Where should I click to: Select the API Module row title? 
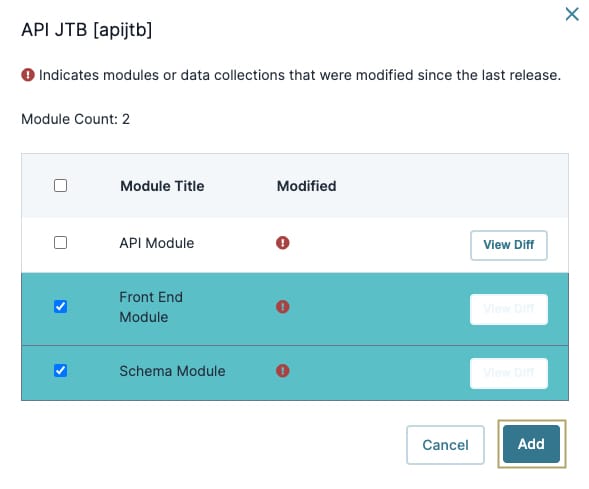pyautogui.click(x=157, y=243)
